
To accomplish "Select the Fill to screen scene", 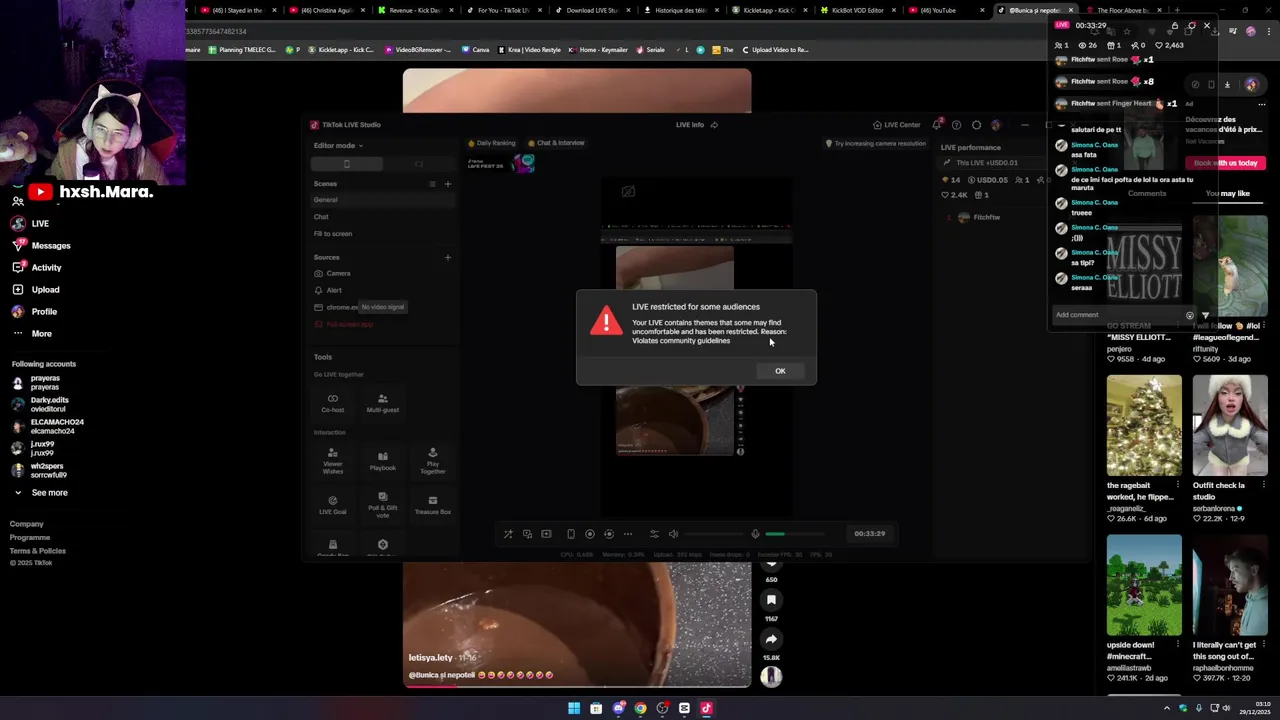I will (384, 234).
